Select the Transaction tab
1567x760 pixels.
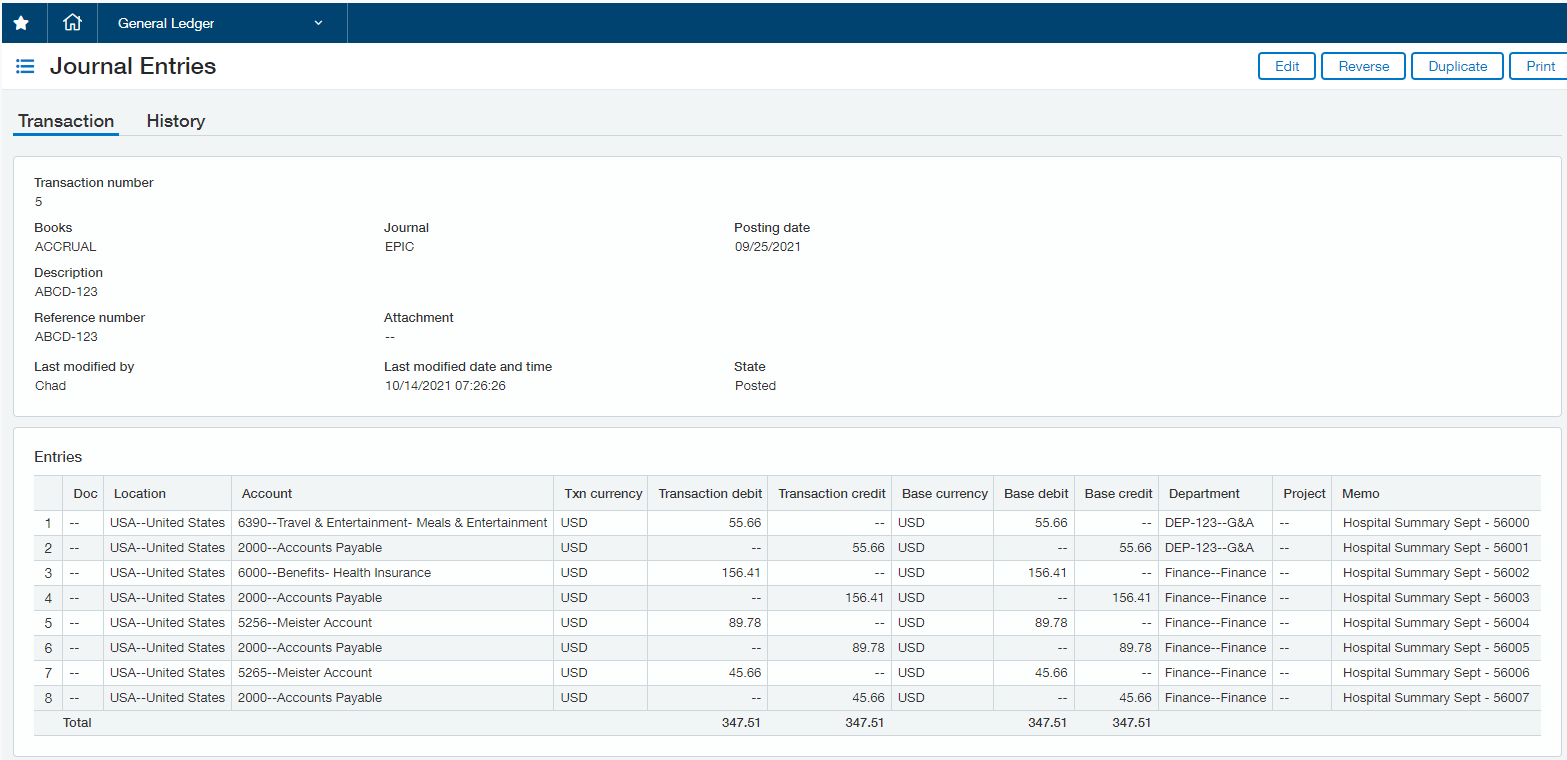click(66, 121)
